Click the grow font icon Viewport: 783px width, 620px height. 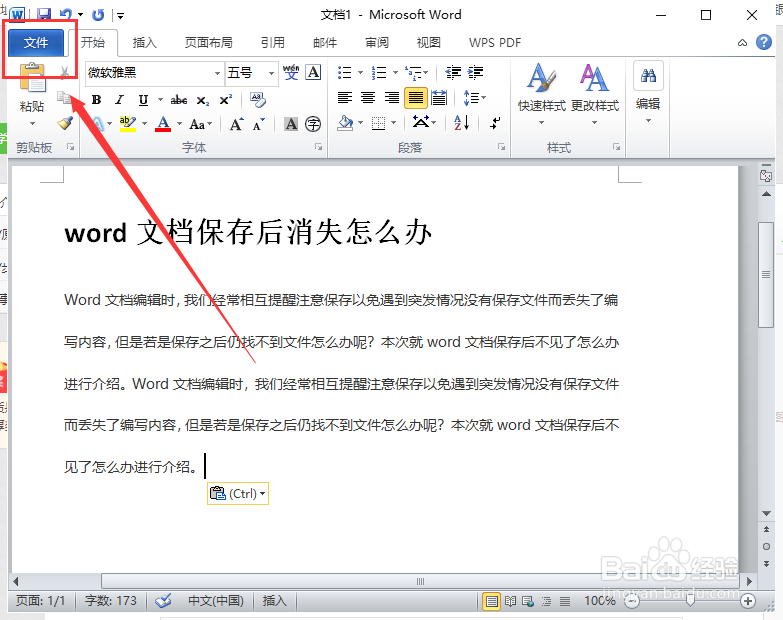236,124
